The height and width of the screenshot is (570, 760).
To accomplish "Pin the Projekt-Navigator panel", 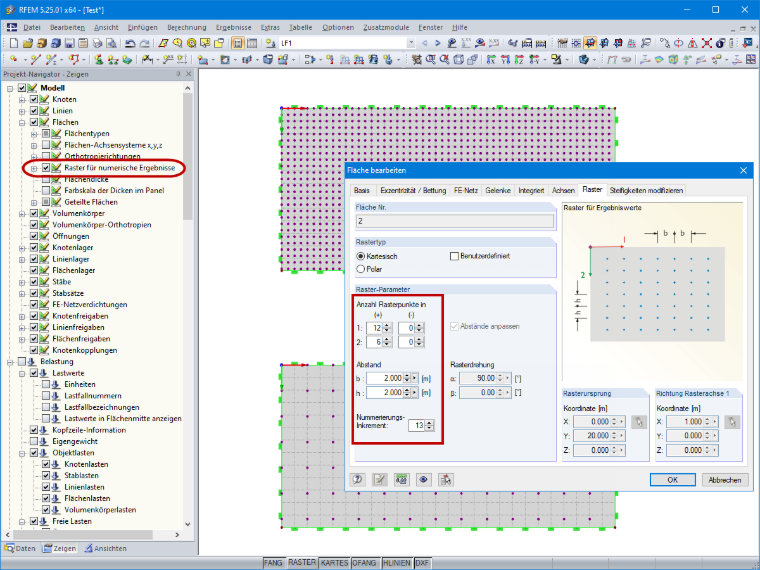I will point(178,74).
